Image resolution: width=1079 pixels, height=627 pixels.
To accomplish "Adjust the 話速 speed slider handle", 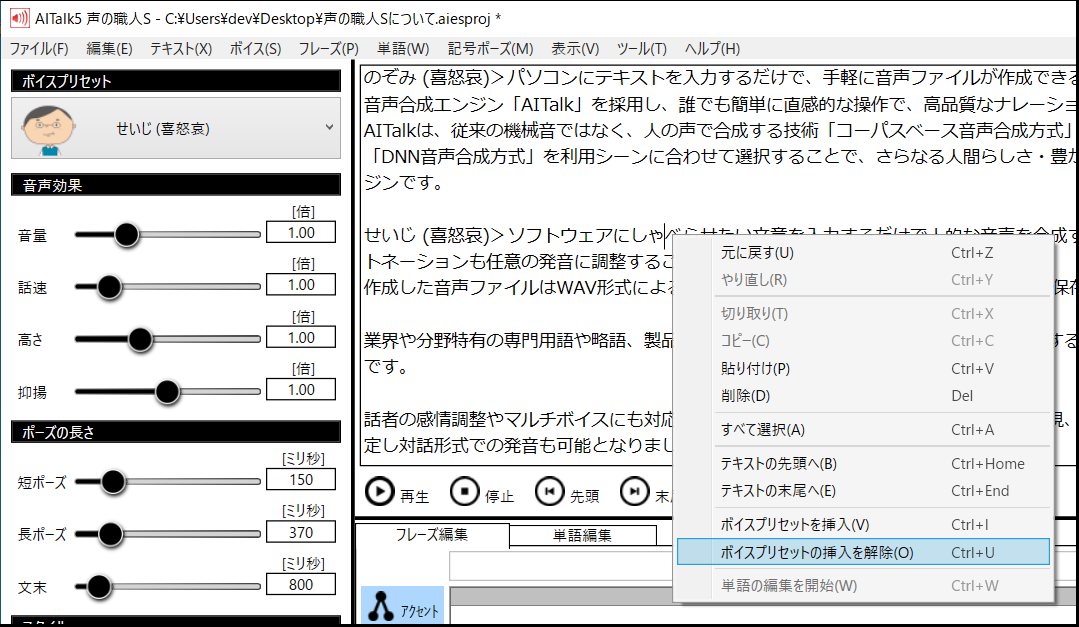I will tap(109, 287).
